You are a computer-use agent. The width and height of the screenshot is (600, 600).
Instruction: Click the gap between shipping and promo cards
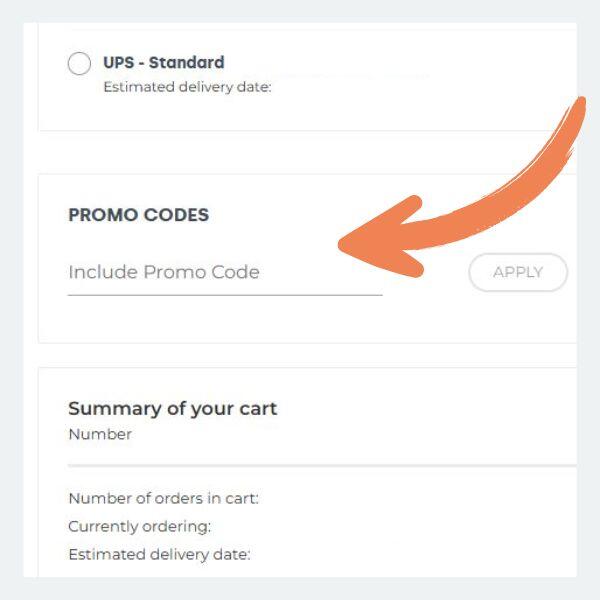[x=300, y=152]
